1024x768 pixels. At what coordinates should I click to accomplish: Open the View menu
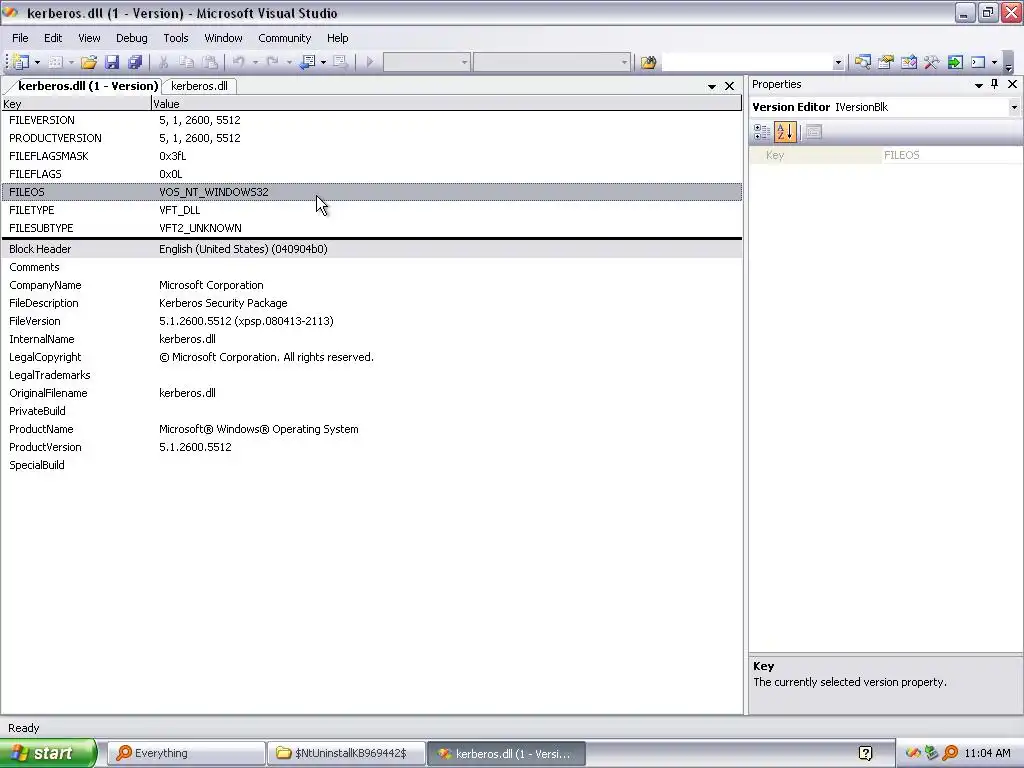[89, 38]
